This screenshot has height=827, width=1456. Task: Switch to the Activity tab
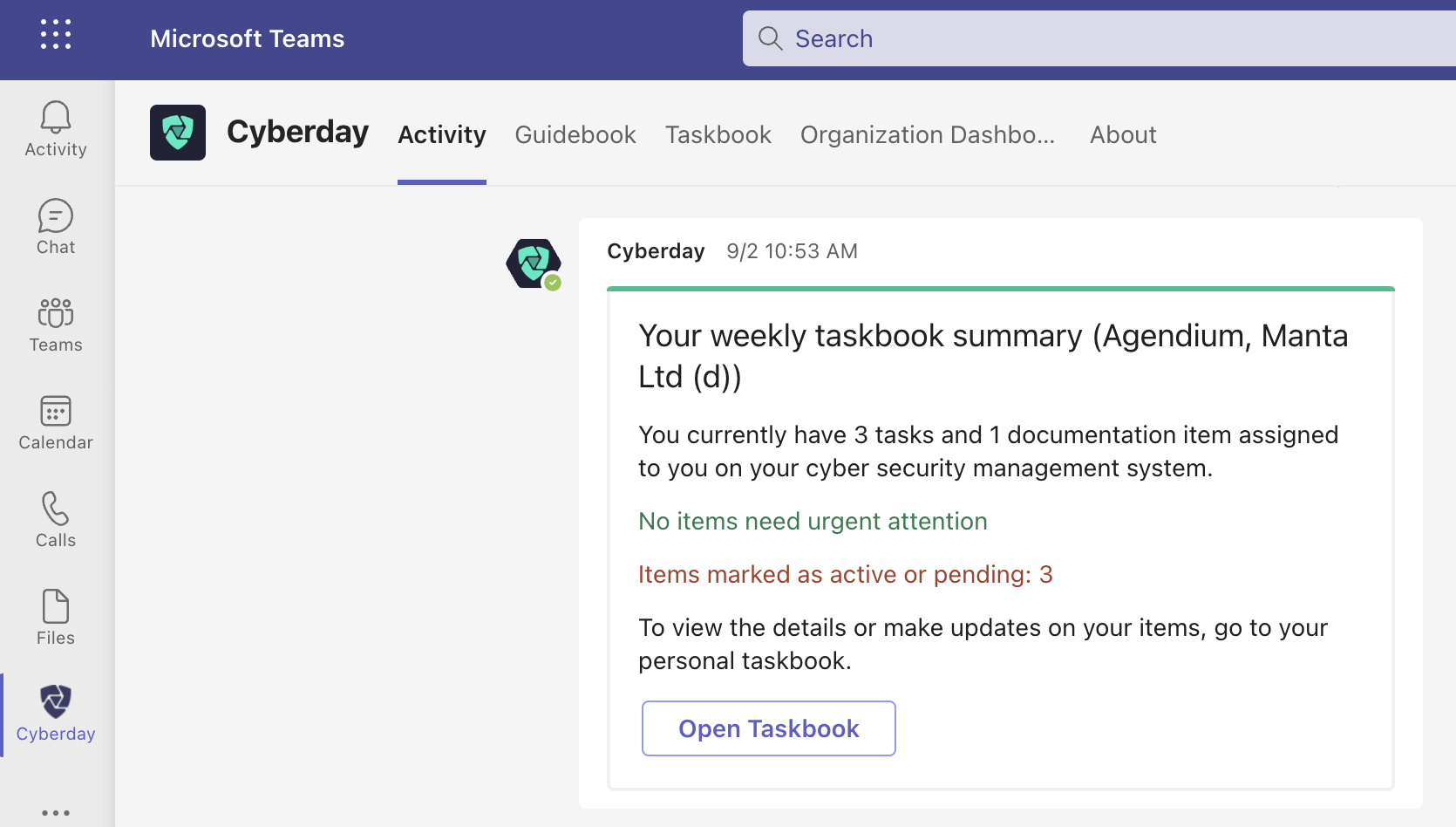(x=442, y=134)
